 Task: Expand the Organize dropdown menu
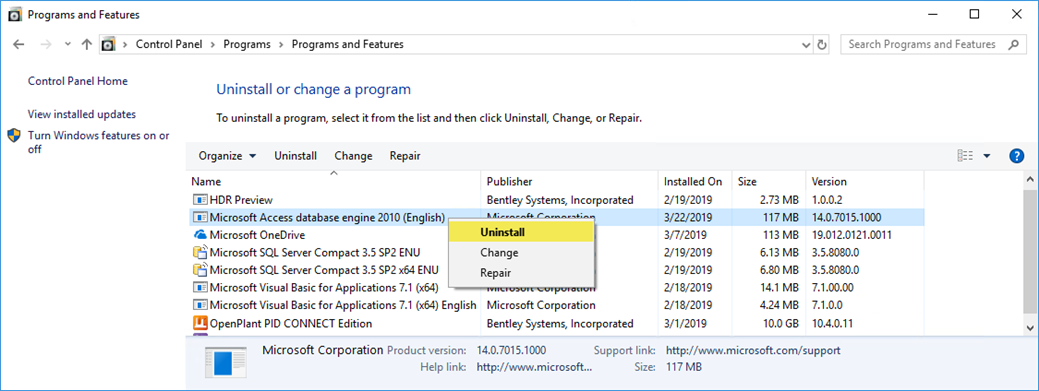227,156
